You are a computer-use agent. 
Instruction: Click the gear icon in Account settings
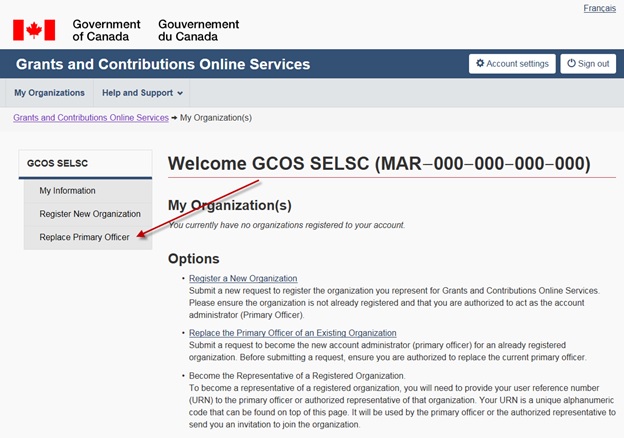[x=480, y=64]
